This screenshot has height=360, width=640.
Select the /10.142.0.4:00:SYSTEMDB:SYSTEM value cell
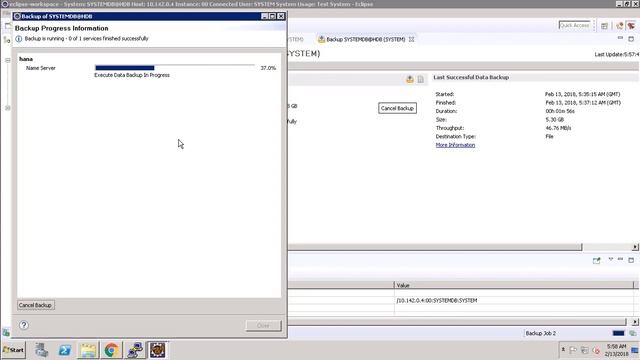tap(513, 300)
